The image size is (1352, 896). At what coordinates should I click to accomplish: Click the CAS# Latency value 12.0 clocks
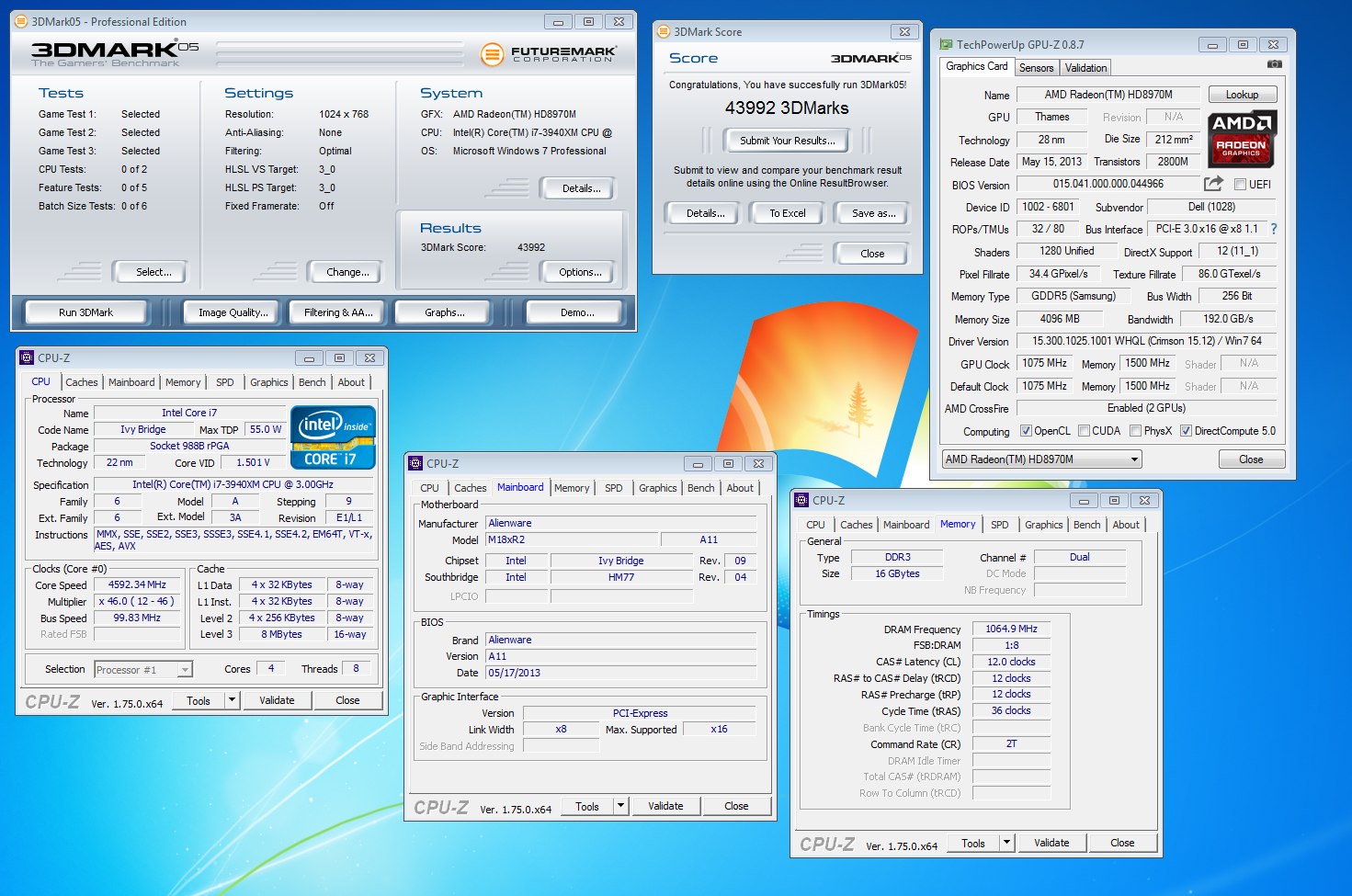click(x=1011, y=662)
